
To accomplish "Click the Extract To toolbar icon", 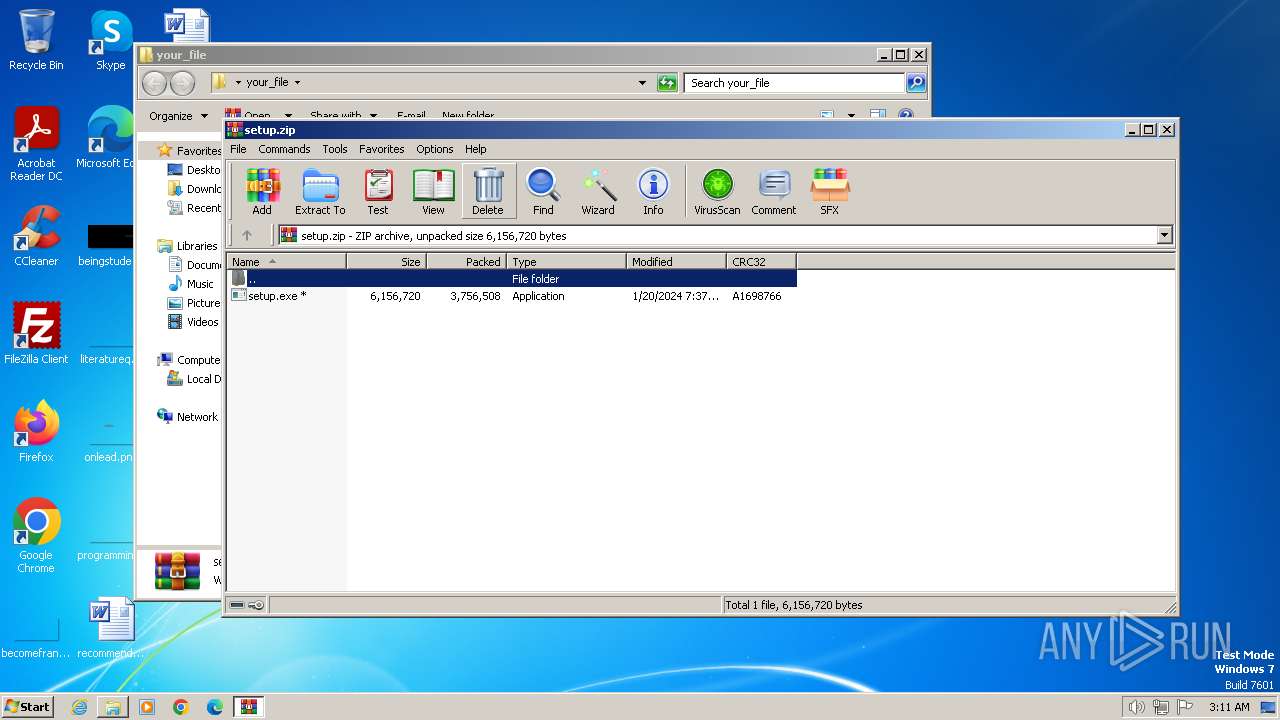I will pos(320,191).
